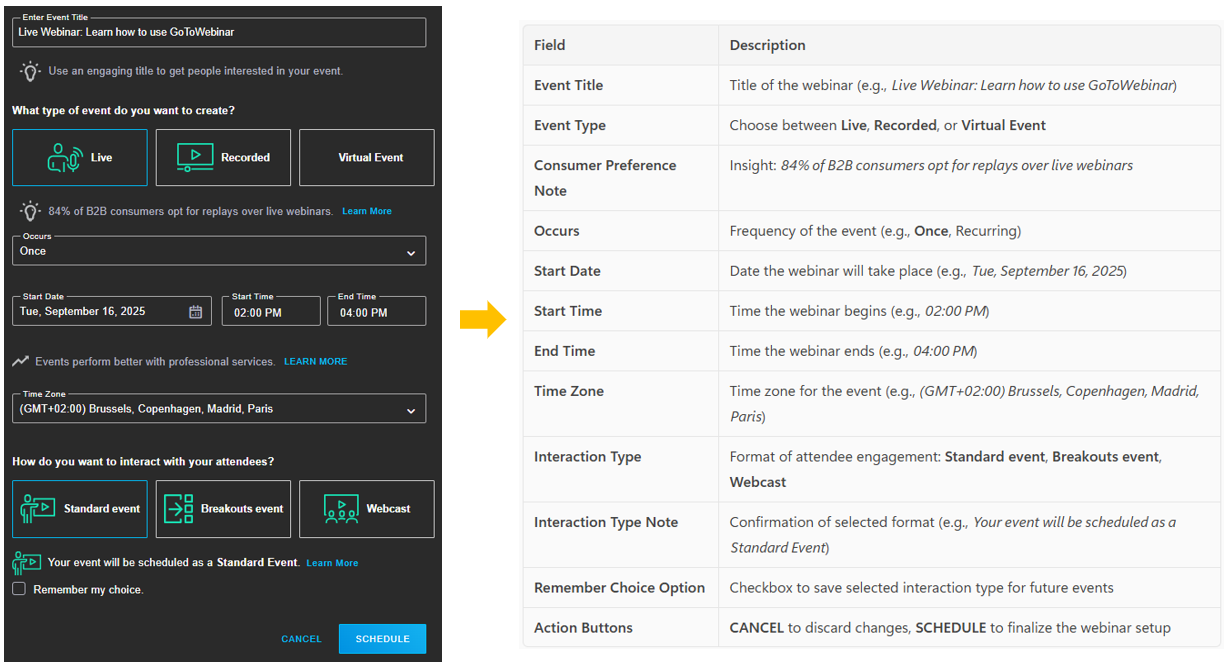
Task: Select the Webcast interaction card
Action: click(367, 508)
